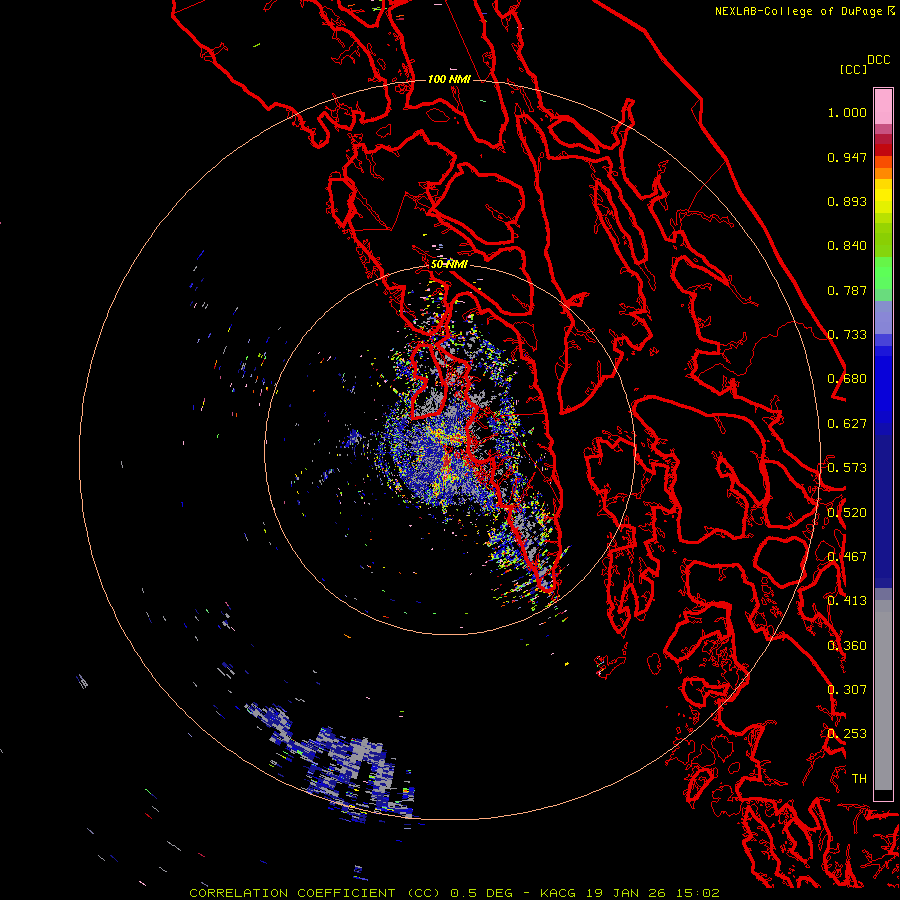Screen dimensions: 900x900
Task: Select the 0.733 scale value
Action: coord(847,335)
